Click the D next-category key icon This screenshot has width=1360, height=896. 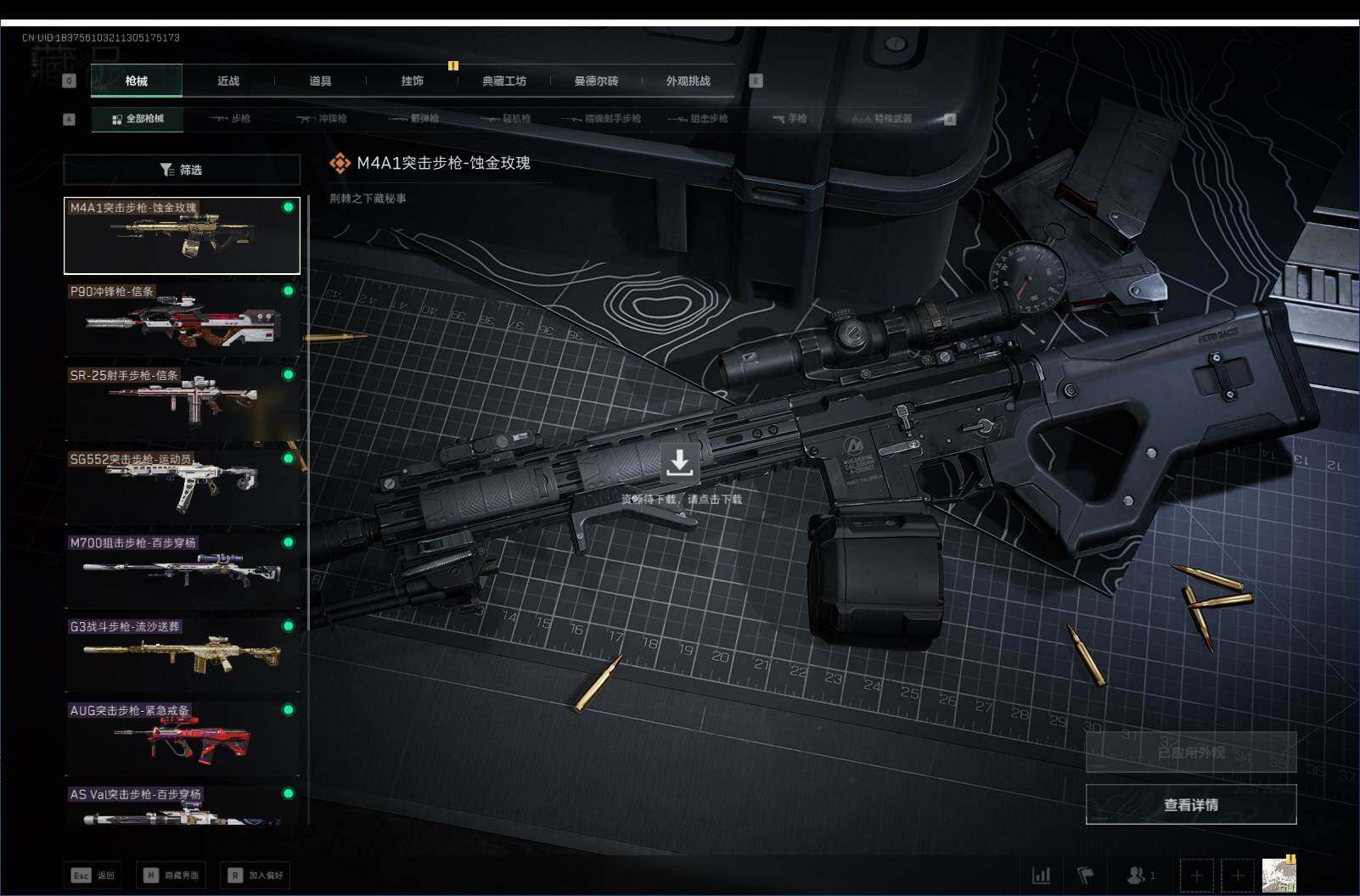click(950, 120)
